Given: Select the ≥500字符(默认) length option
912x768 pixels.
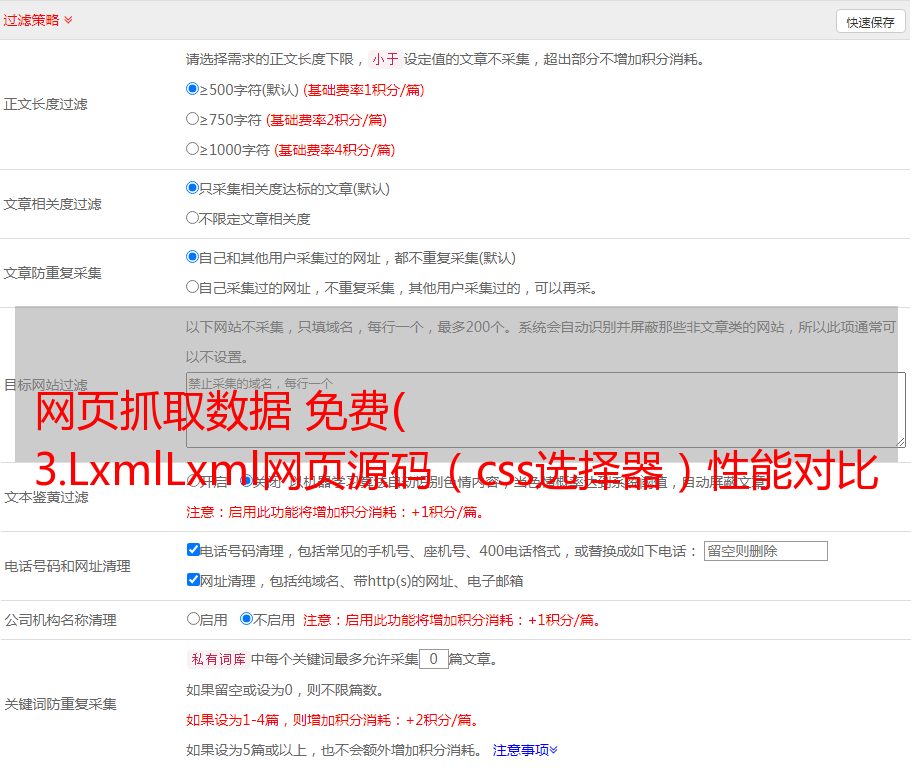Looking at the screenshot, I should click(192, 88).
